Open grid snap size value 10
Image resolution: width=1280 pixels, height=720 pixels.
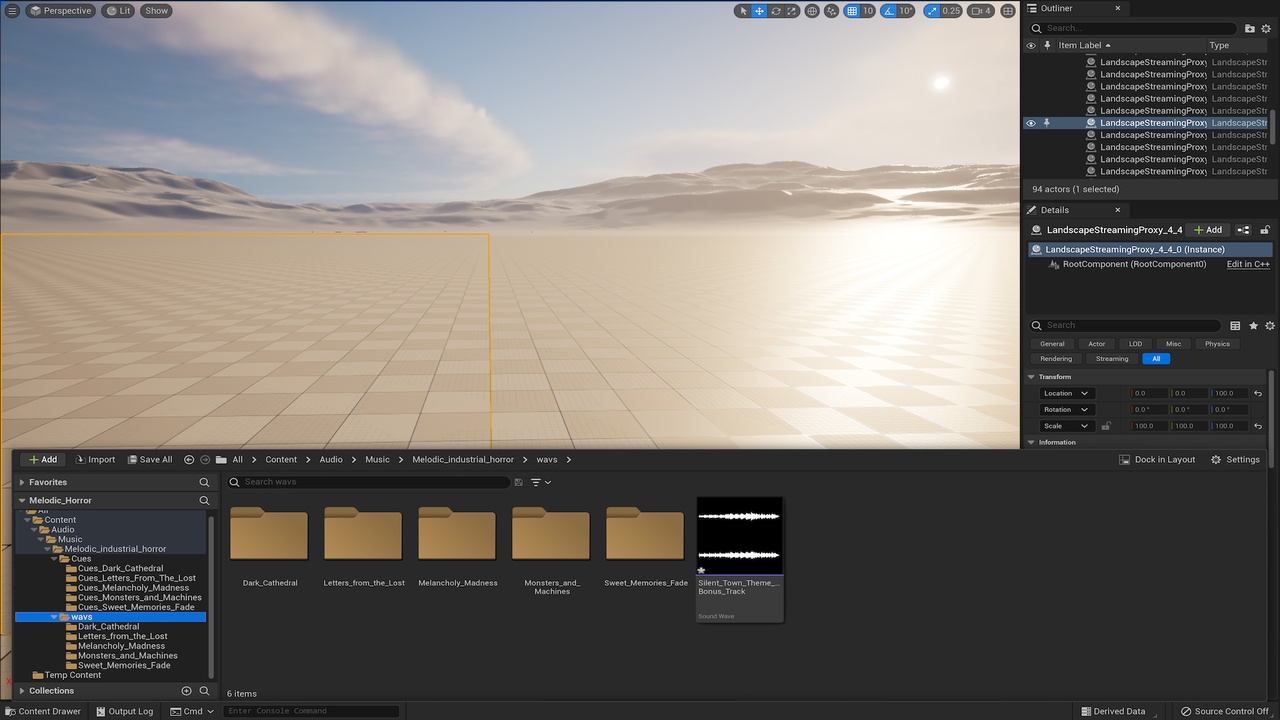click(867, 11)
